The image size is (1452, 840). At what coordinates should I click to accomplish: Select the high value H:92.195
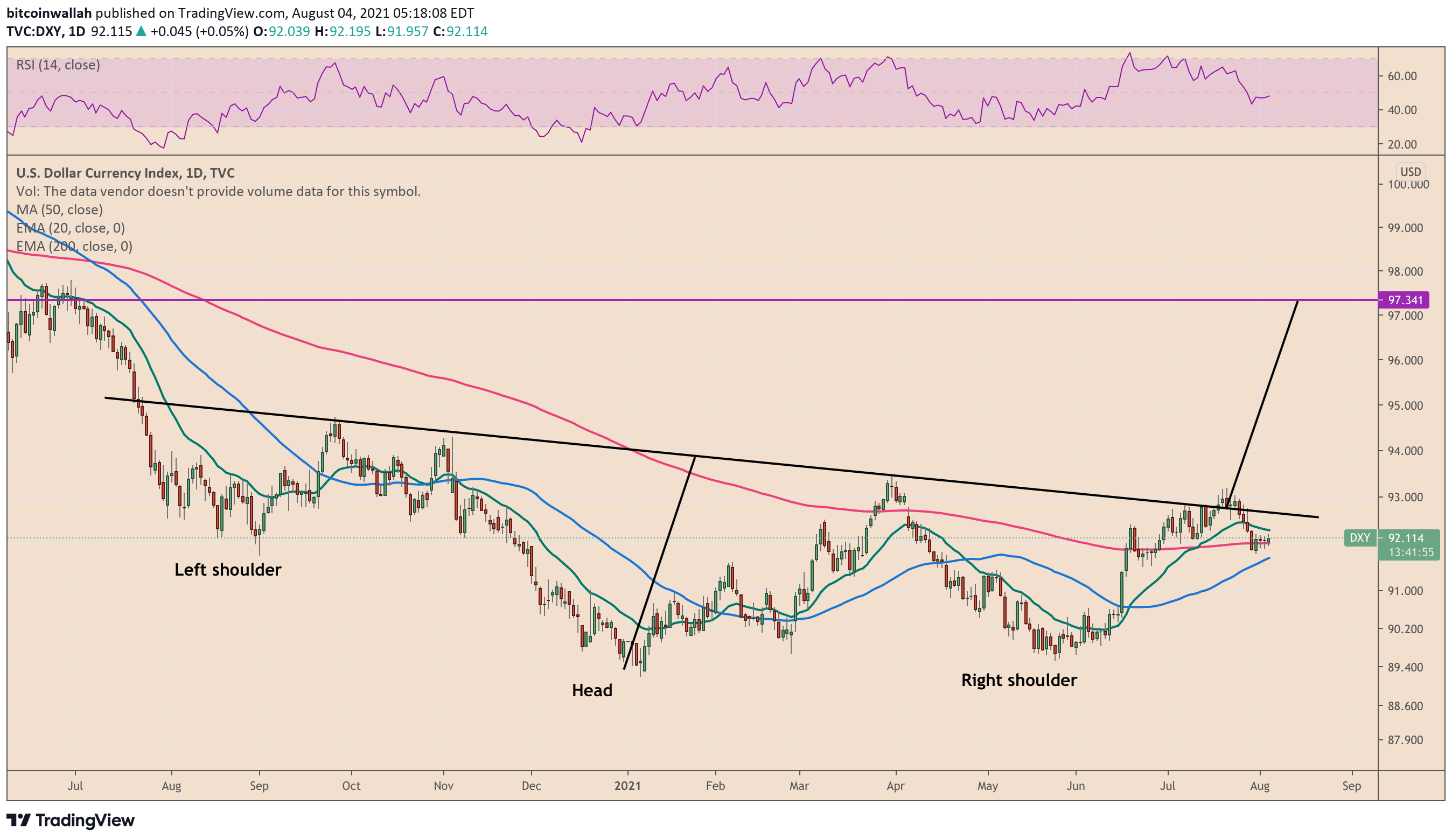[343, 31]
